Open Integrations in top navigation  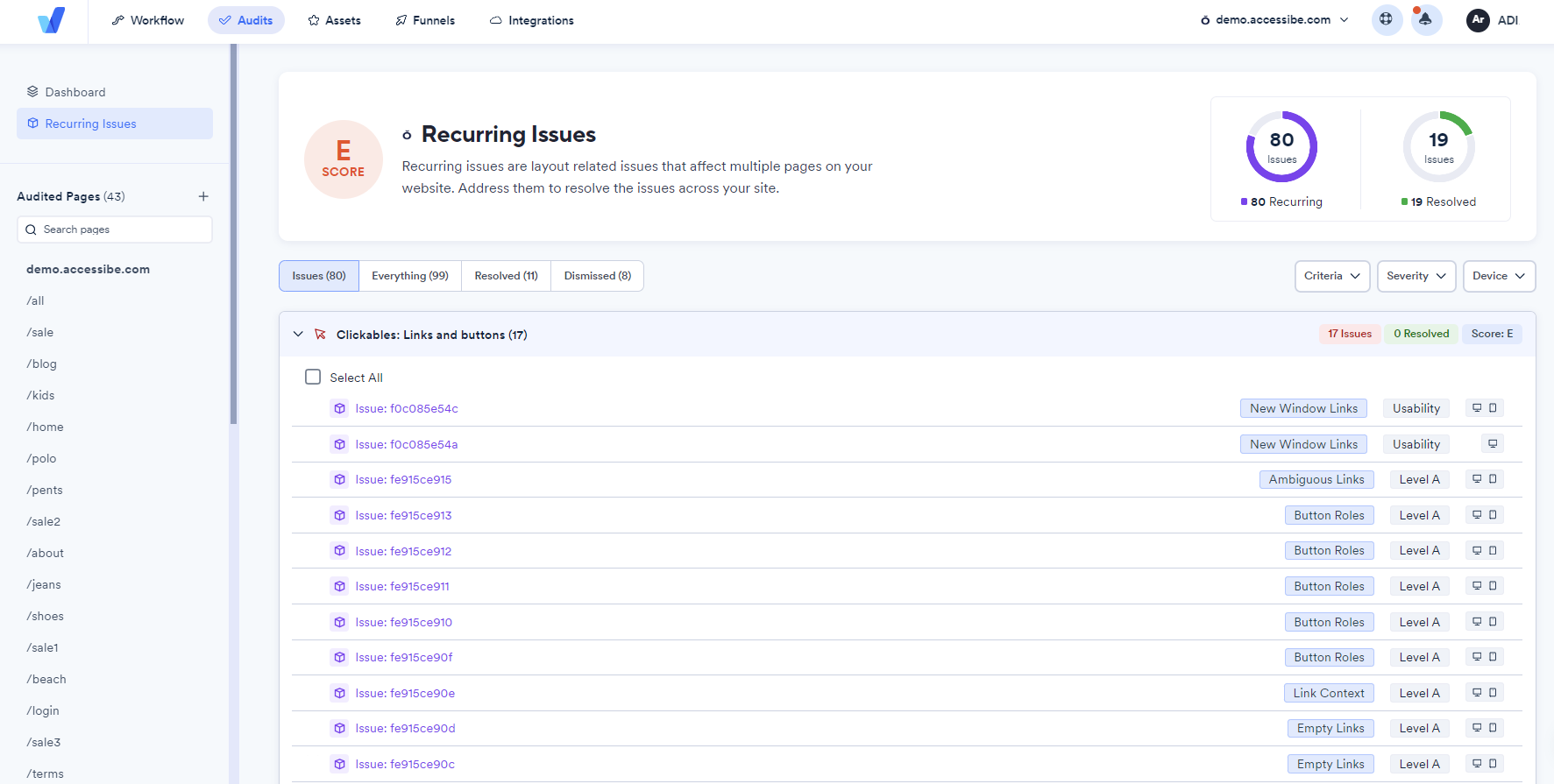532,20
